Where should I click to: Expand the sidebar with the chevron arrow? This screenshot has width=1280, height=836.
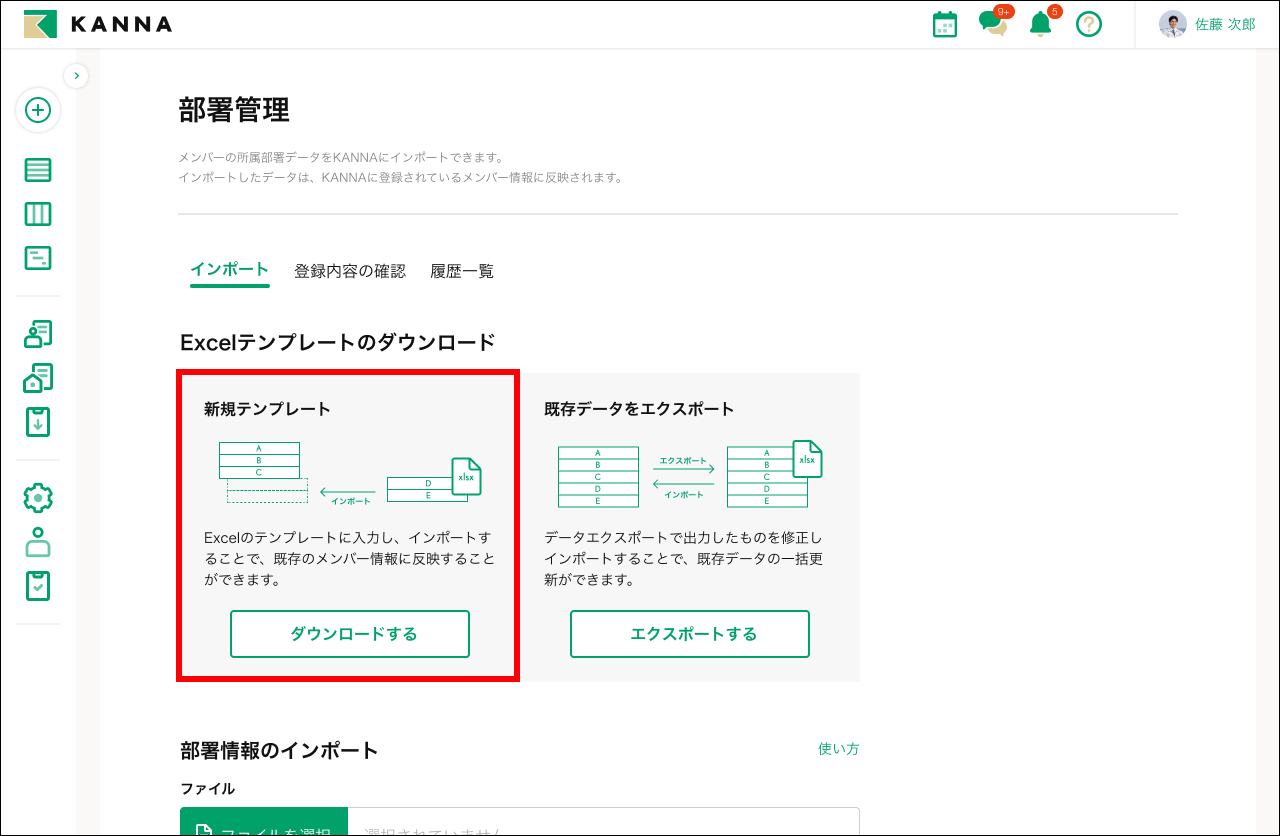tap(76, 75)
